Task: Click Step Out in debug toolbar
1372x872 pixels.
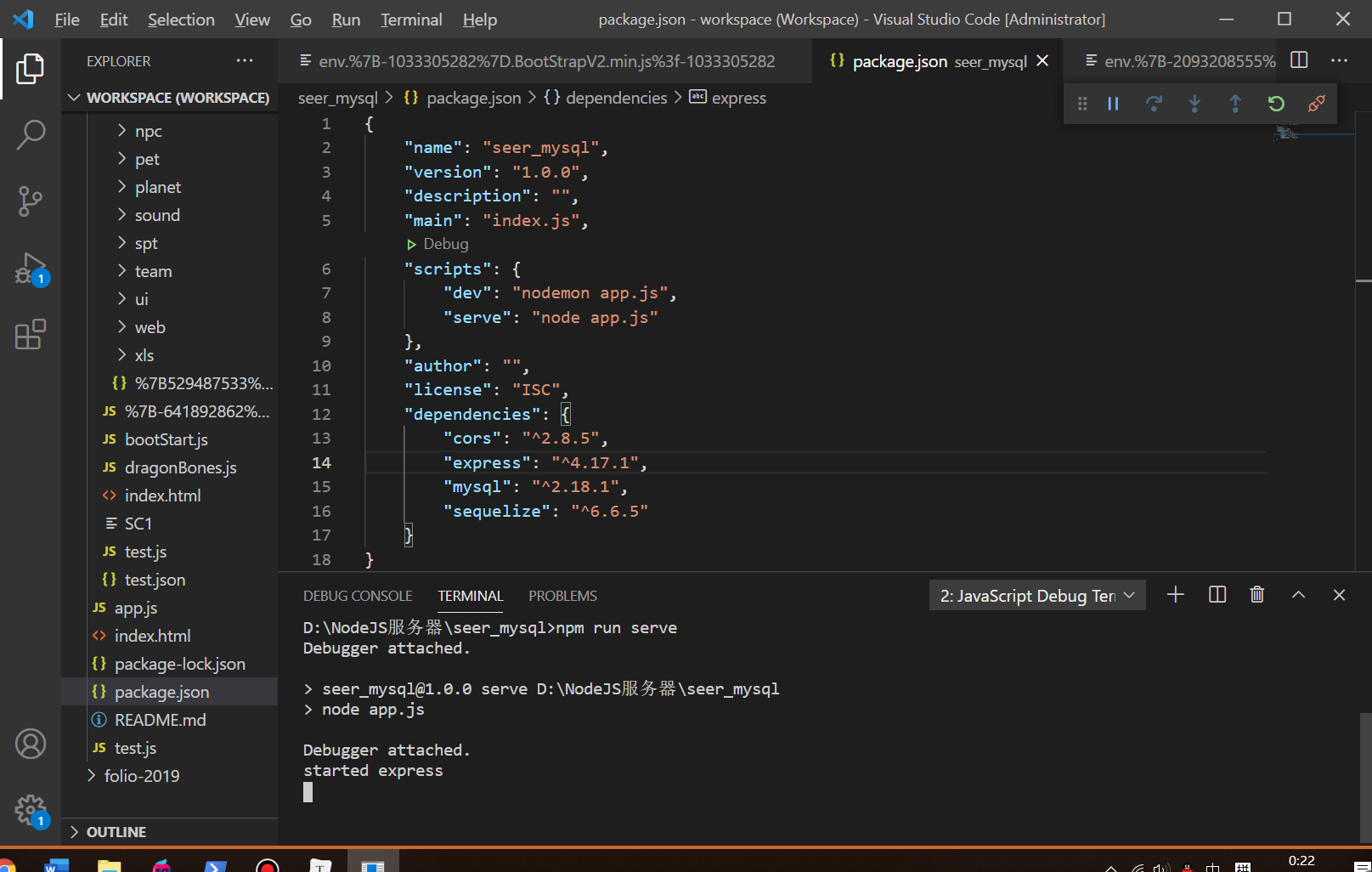Action: 1235,104
